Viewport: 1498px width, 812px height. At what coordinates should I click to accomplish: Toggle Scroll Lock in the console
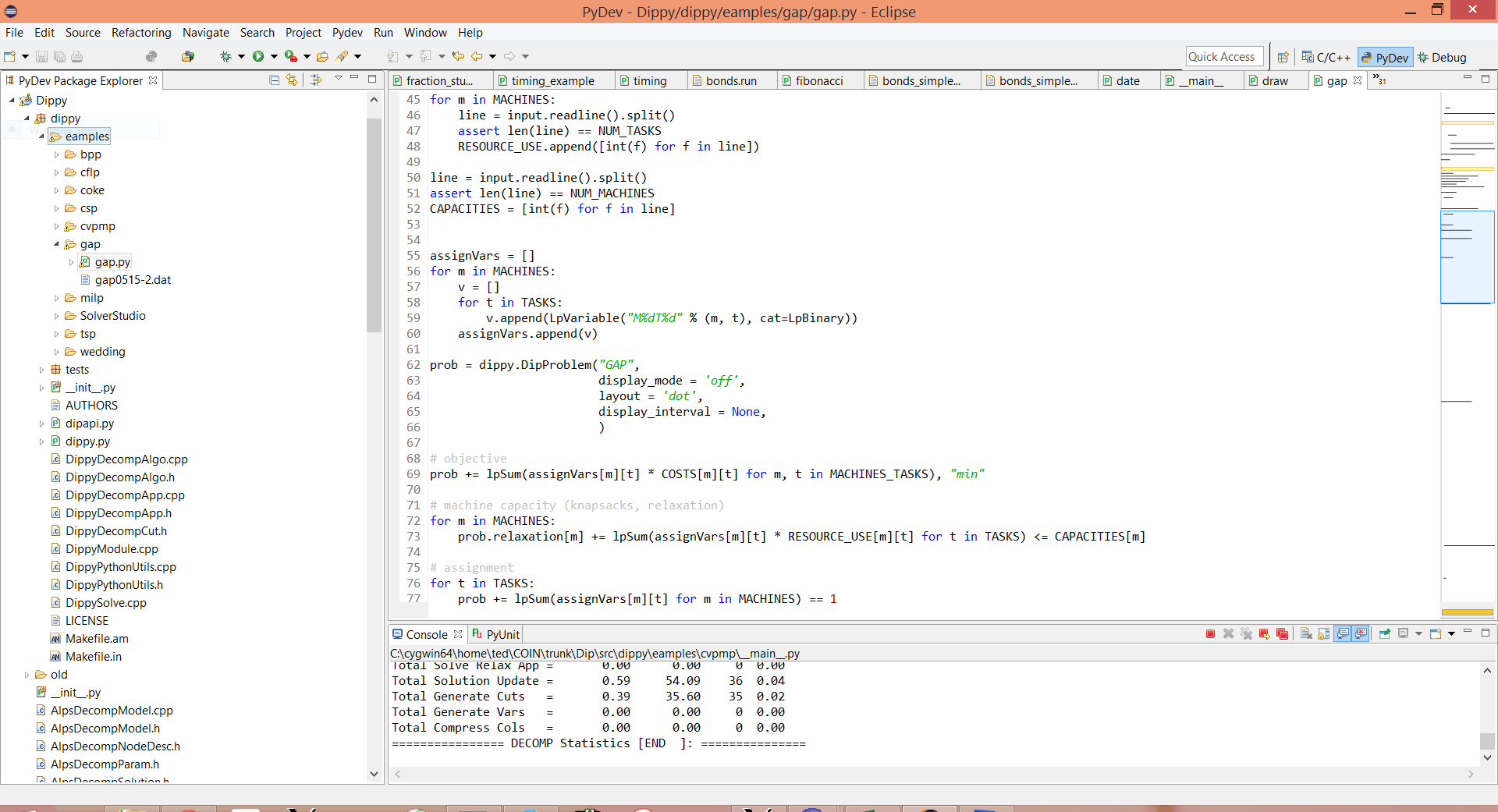point(1324,634)
